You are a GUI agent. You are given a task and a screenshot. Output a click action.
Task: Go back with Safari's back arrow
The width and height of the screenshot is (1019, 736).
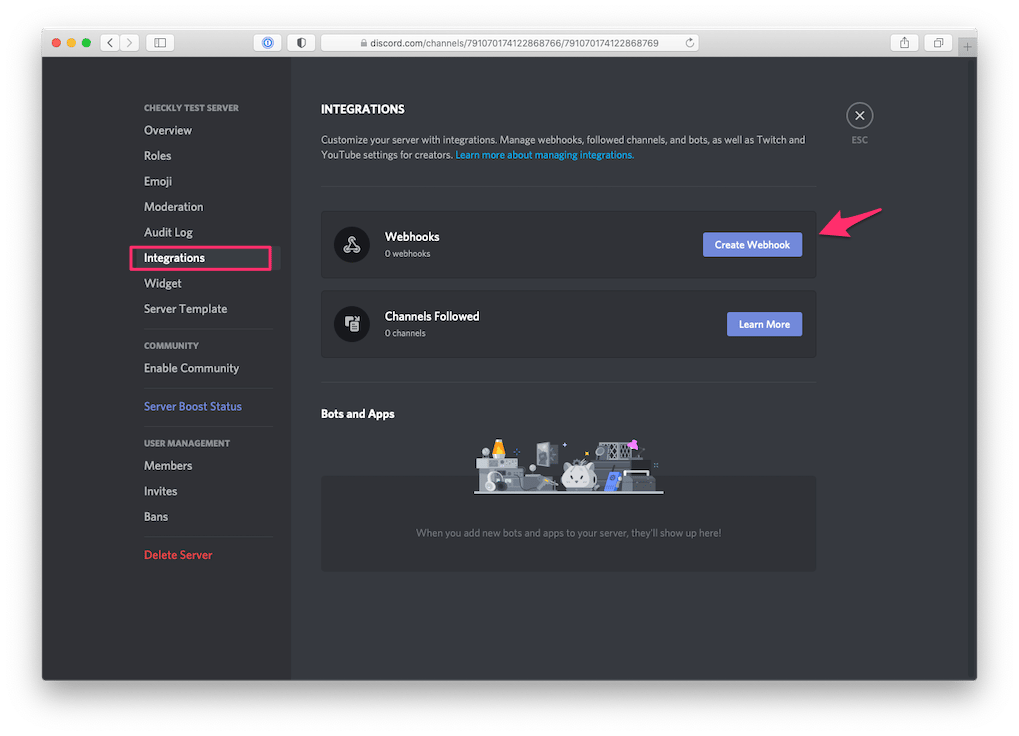pos(110,43)
